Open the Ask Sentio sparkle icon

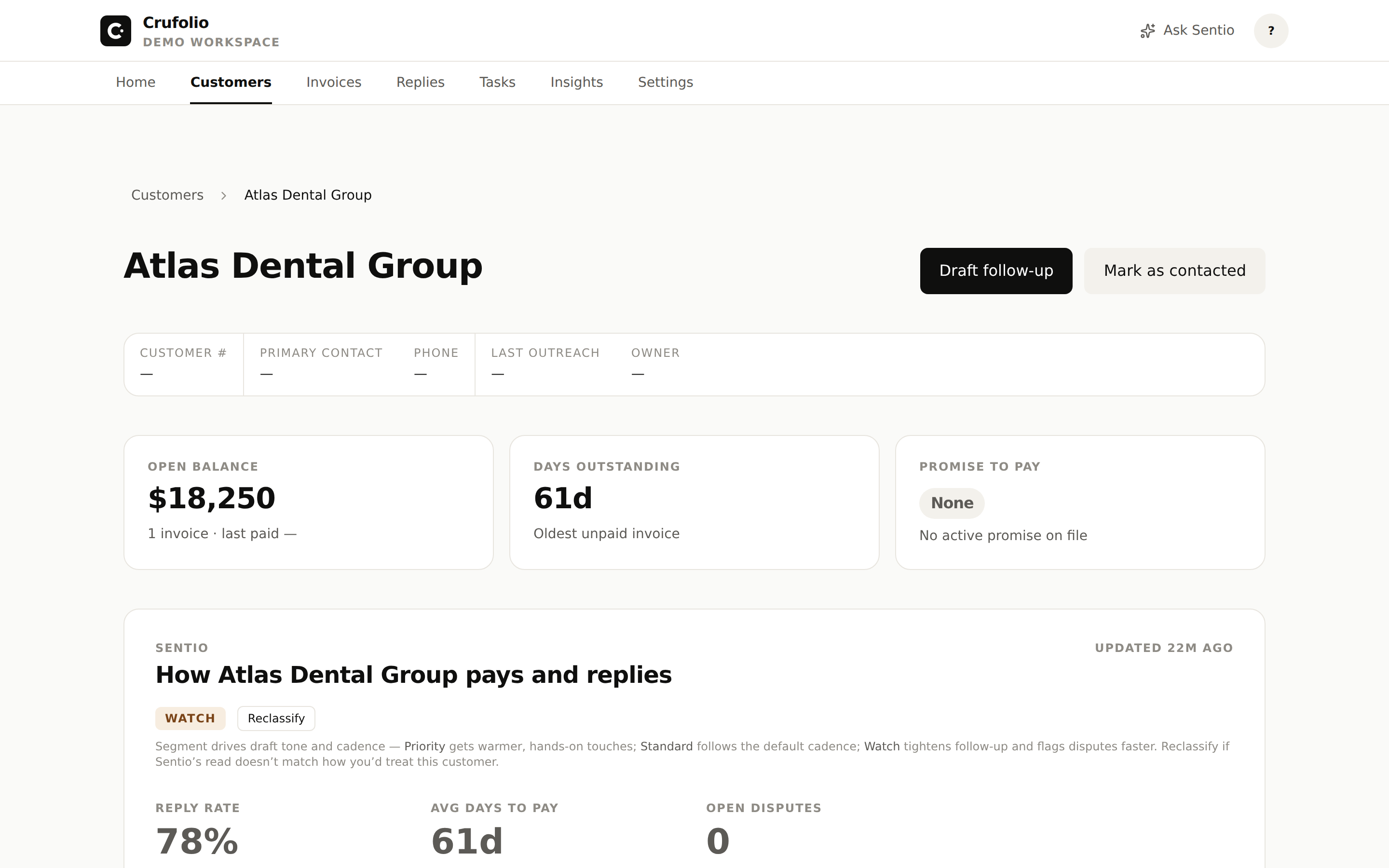1147,30
